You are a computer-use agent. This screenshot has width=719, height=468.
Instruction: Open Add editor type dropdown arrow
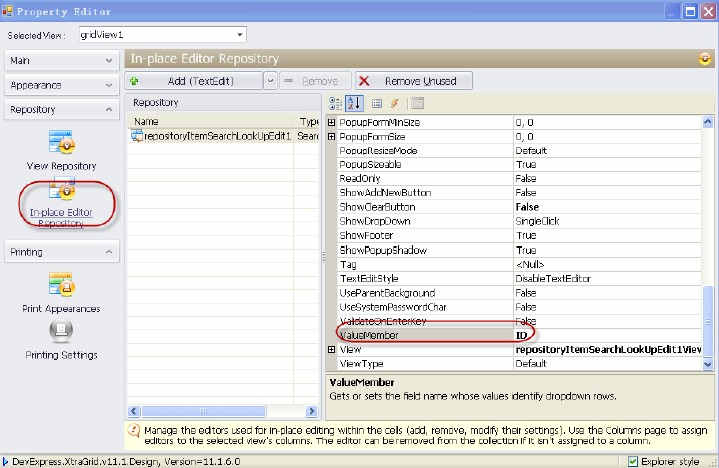[270, 81]
